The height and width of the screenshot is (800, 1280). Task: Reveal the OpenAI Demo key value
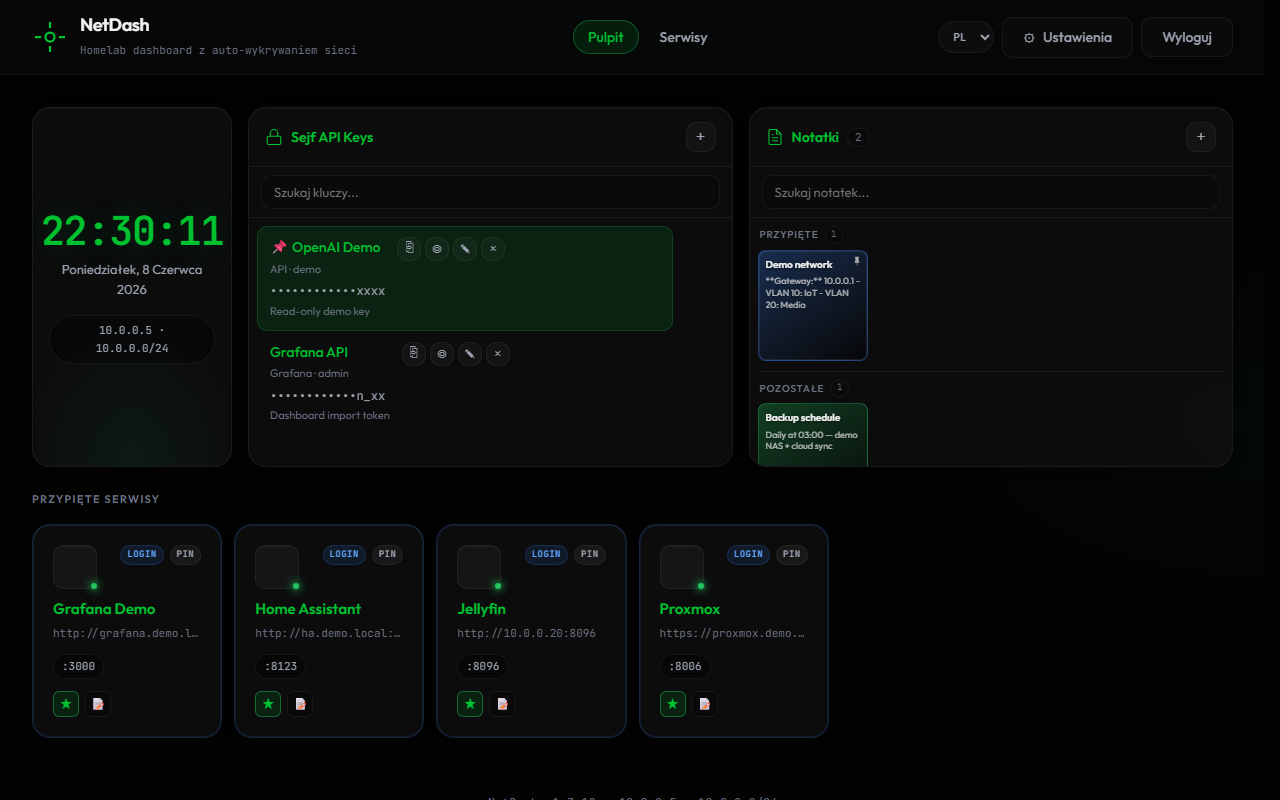pyautogui.click(x=437, y=248)
